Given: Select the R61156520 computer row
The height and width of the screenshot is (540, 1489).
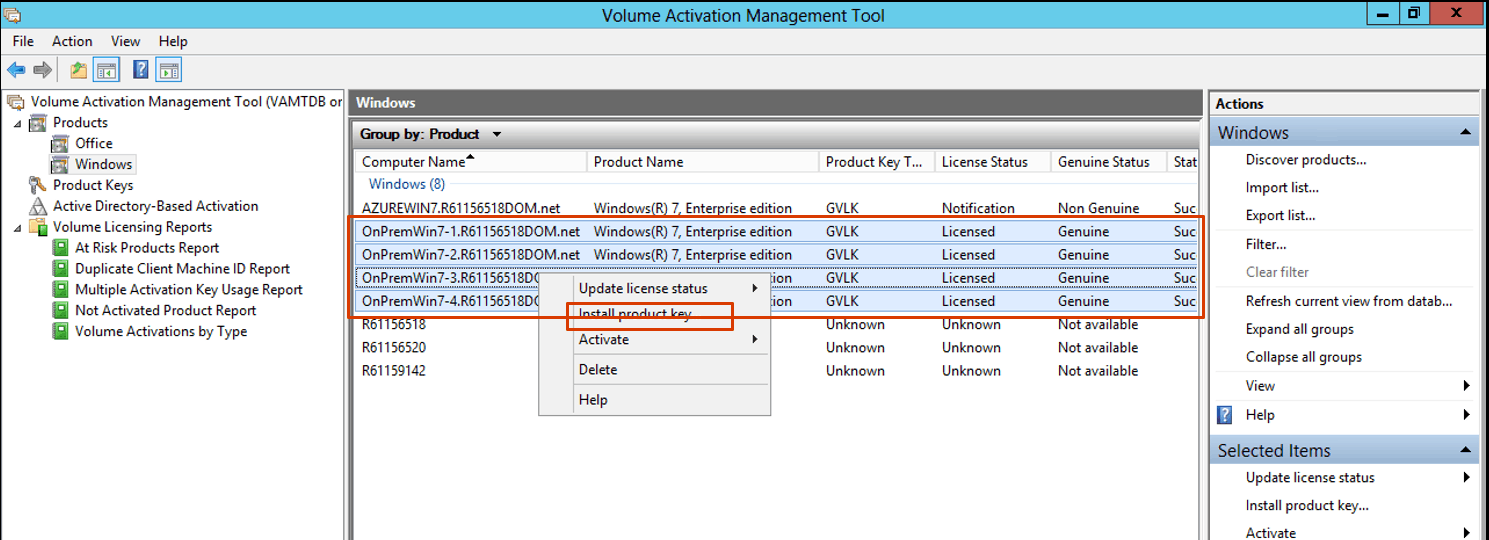Looking at the screenshot, I should tap(776, 347).
